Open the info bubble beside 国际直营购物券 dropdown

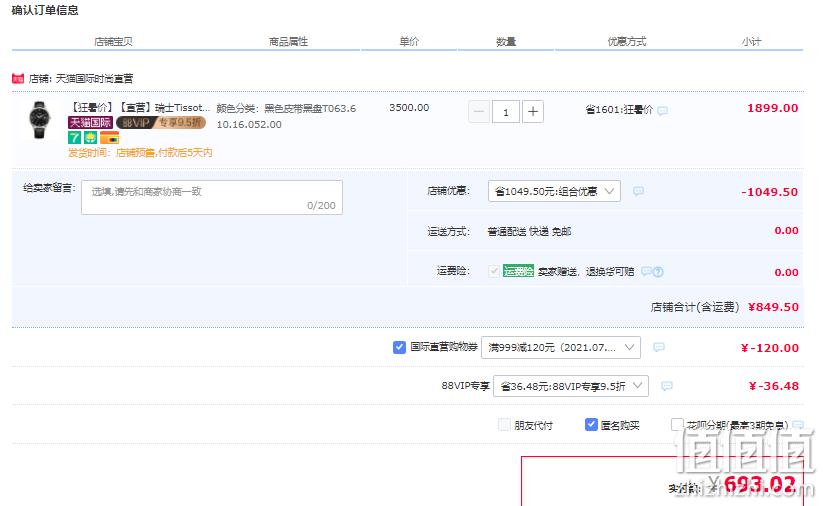658,347
